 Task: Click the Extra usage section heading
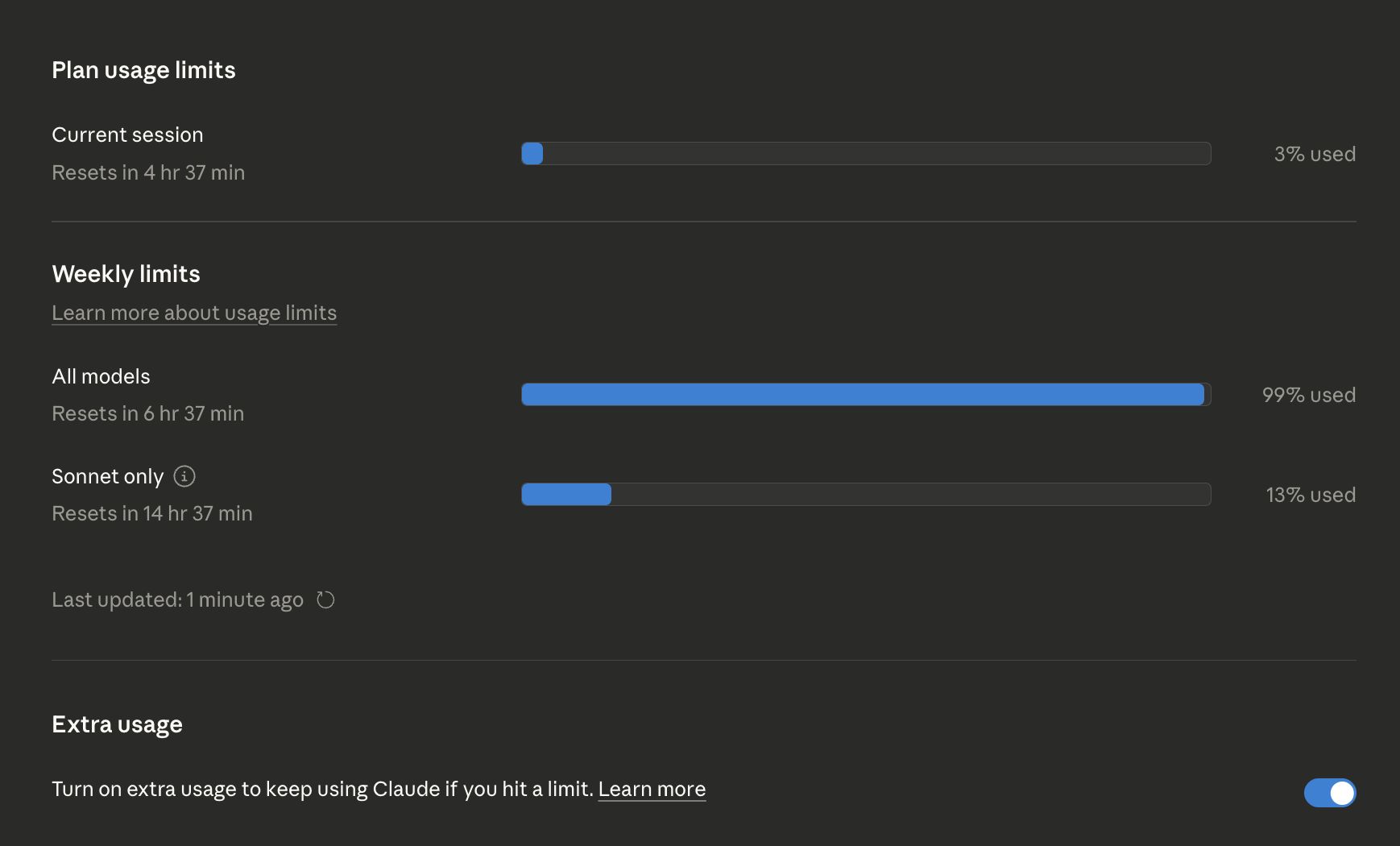(117, 724)
